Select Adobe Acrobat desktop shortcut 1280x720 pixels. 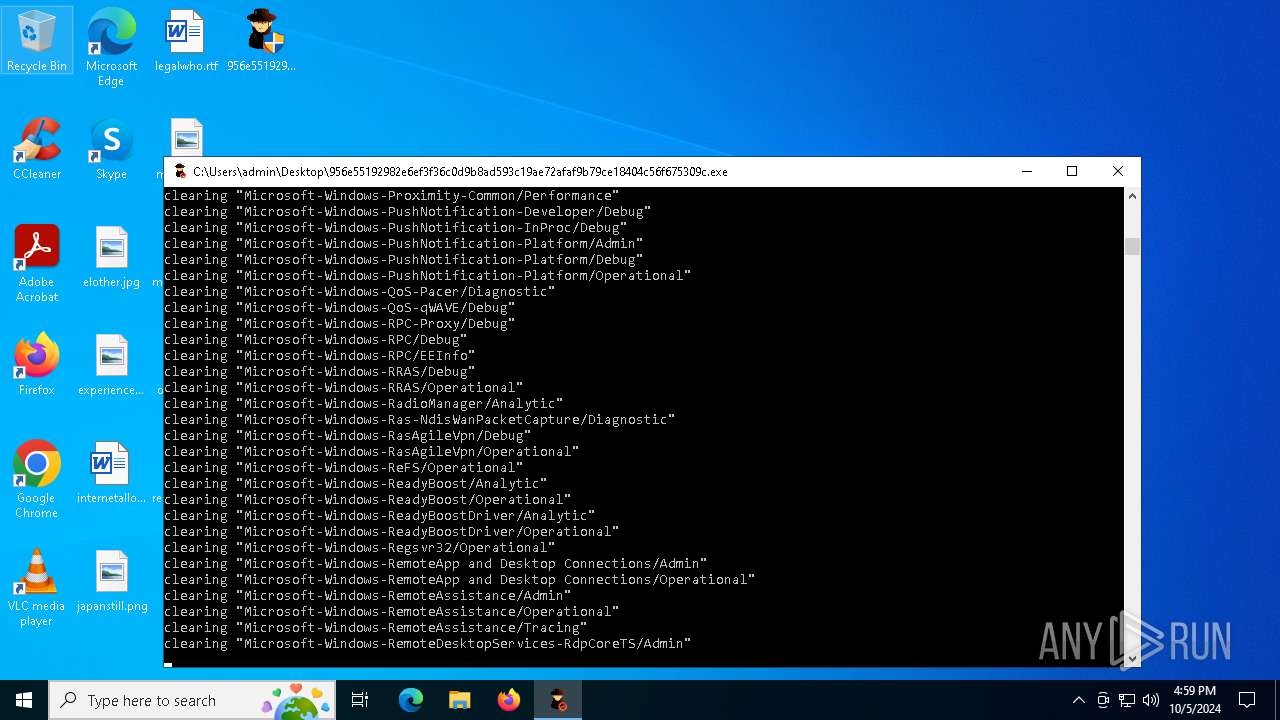tap(37, 264)
